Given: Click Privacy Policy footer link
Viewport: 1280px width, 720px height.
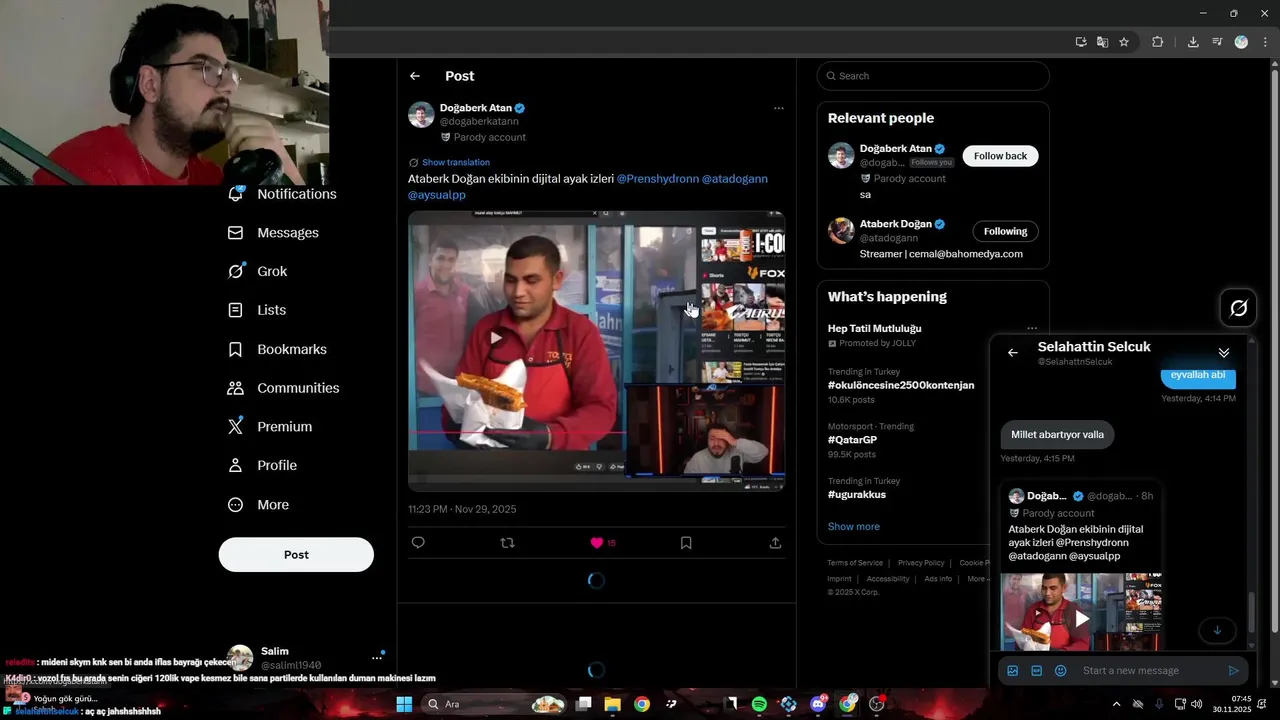Looking at the screenshot, I should [x=921, y=563].
